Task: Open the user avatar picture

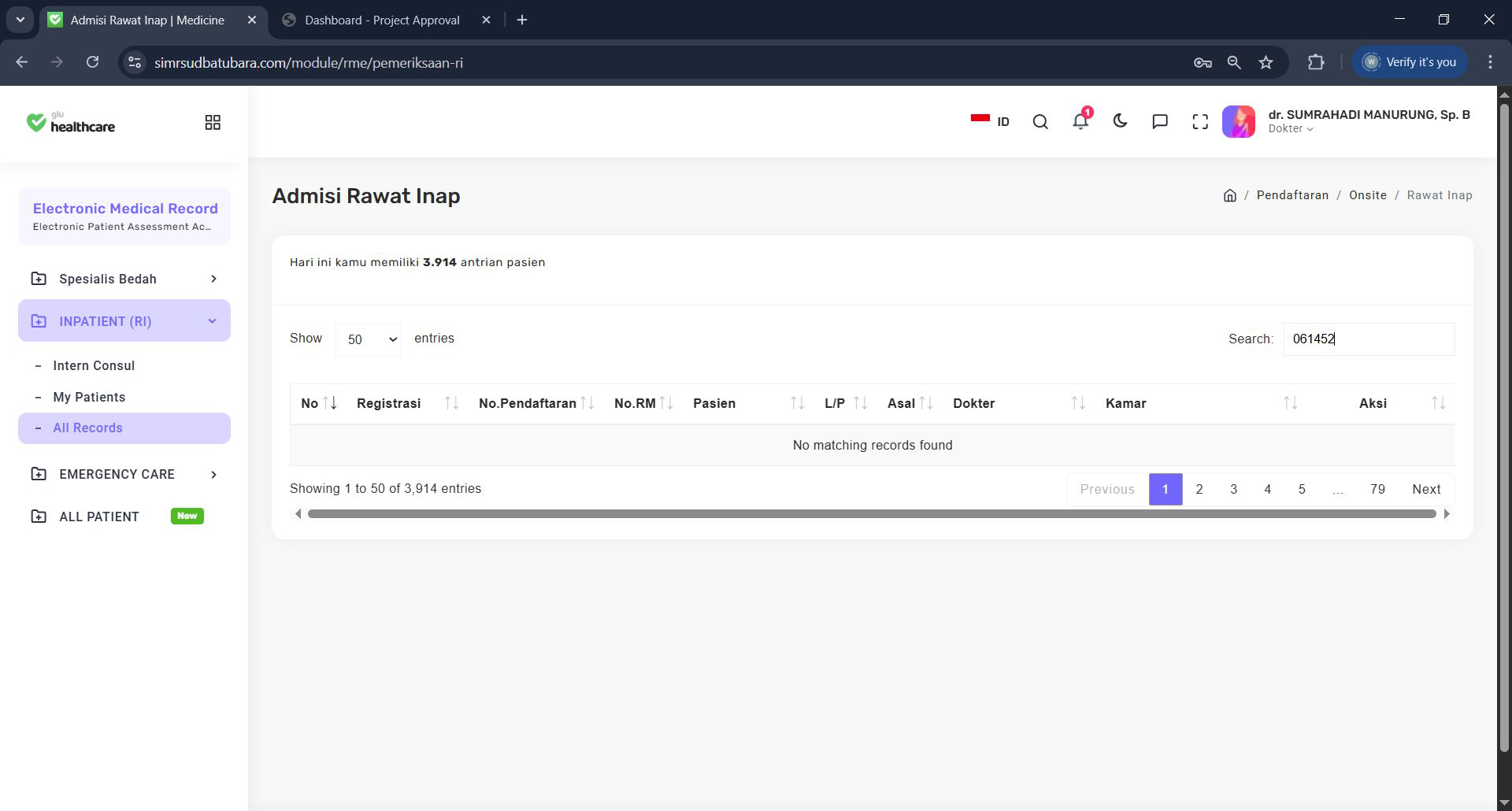Action: pyautogui.click(x=1239, y=121)
